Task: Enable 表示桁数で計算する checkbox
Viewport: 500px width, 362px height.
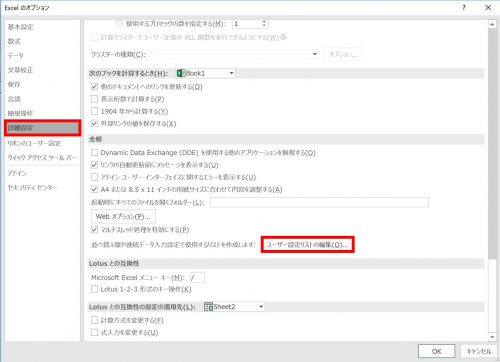Action: (94, 99)
